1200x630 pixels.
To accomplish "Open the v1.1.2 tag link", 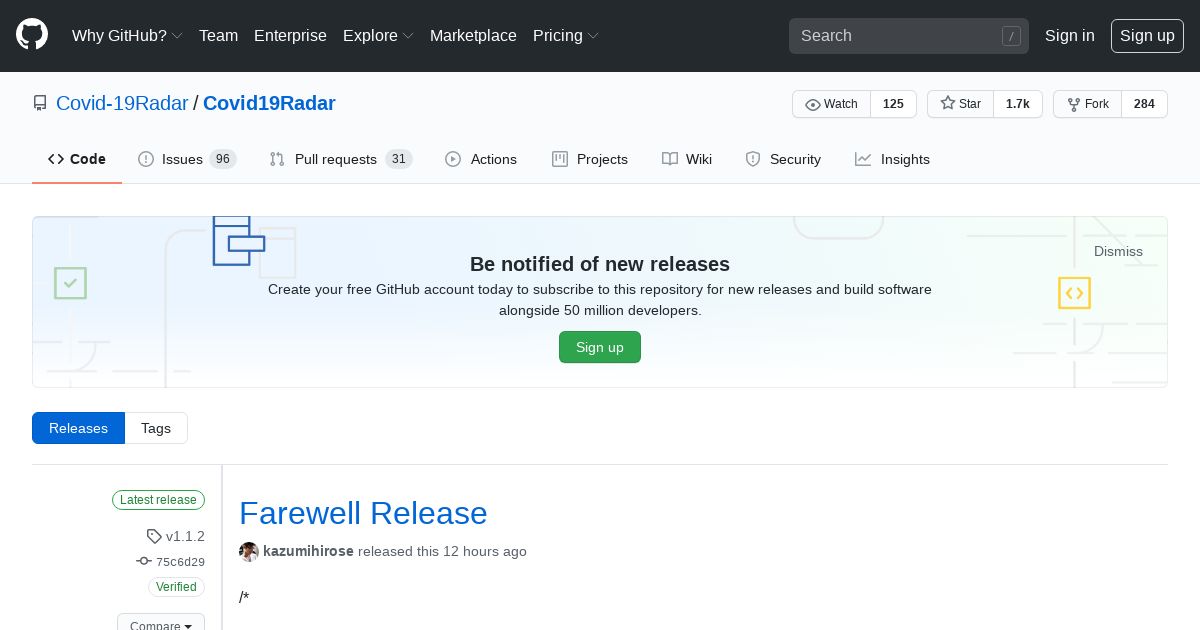I will tap(185, 536).
